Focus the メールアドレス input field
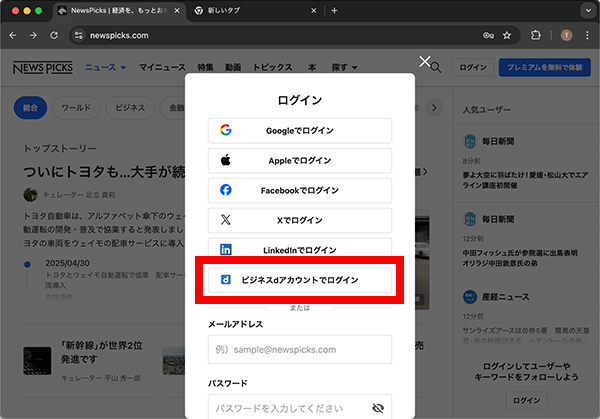Image resolution: width=600 pixels, height=419 pixels. tap(300, 349)
